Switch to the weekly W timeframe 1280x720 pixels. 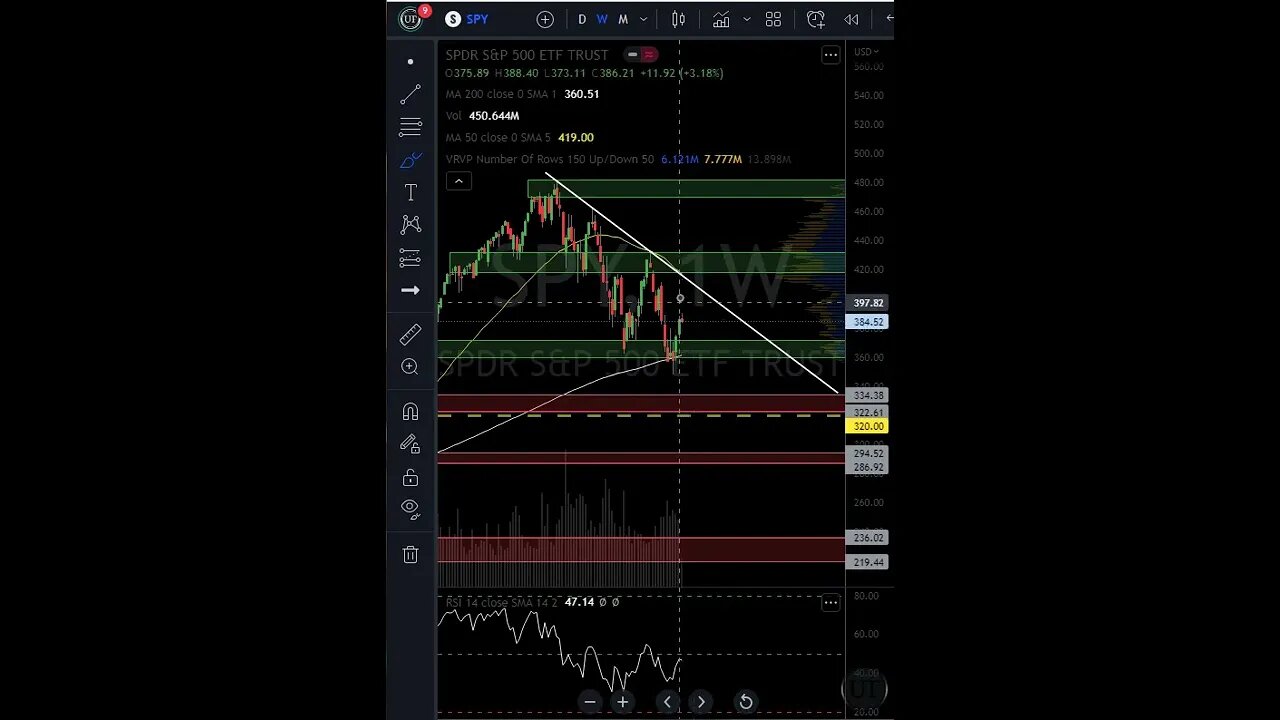click(602, 19)
